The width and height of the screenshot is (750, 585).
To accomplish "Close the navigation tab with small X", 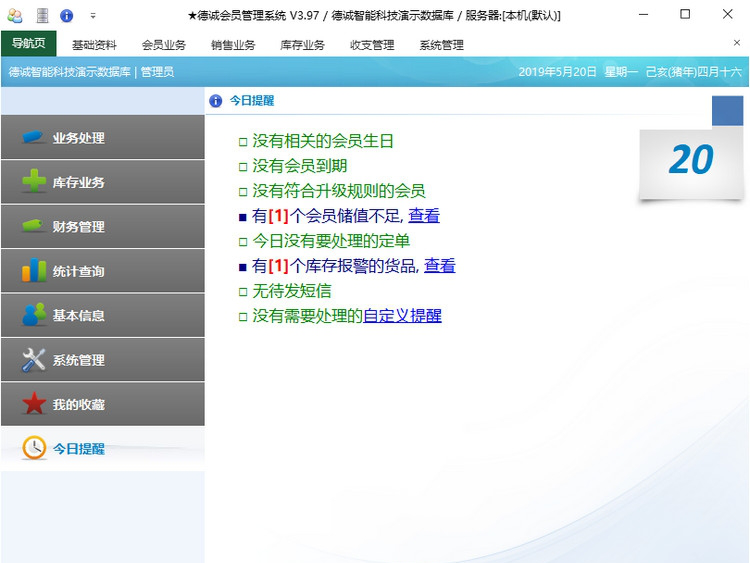I will pyautogui.click(x=737, y=43).
